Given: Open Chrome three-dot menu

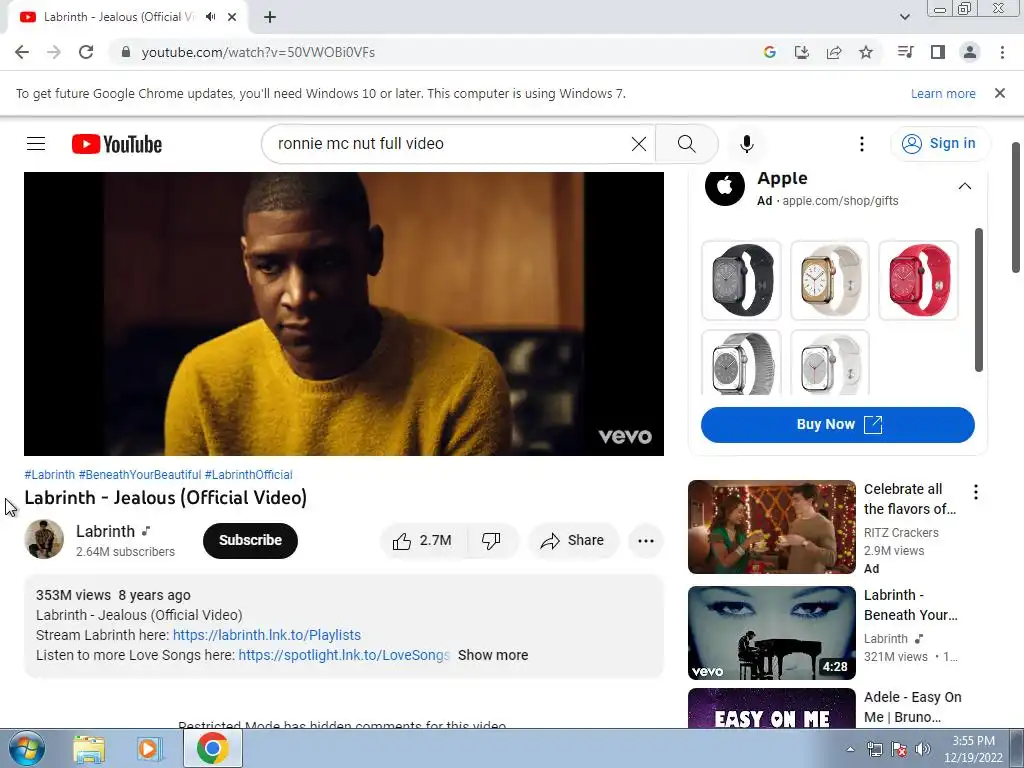Looking at the screenshot, I should coord(1002,52).
